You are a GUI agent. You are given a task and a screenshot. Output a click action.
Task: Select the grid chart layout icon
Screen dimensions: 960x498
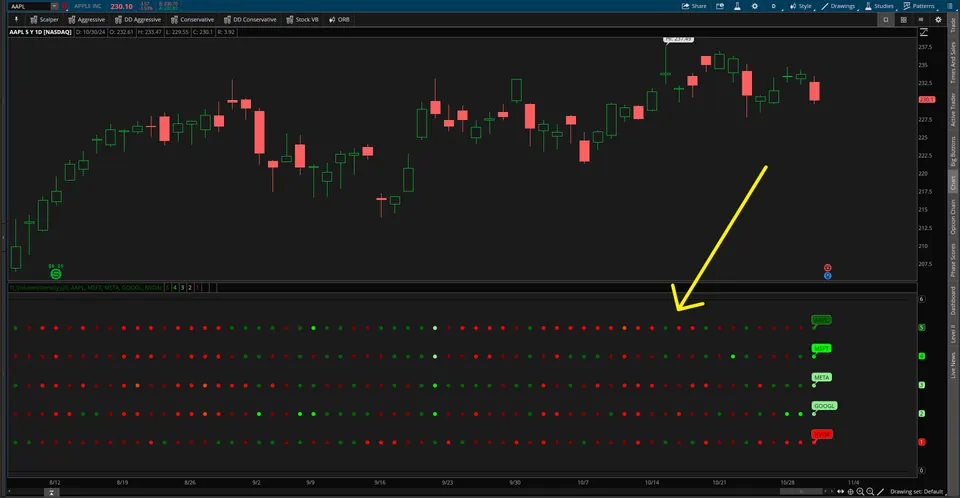pos(903,20)
